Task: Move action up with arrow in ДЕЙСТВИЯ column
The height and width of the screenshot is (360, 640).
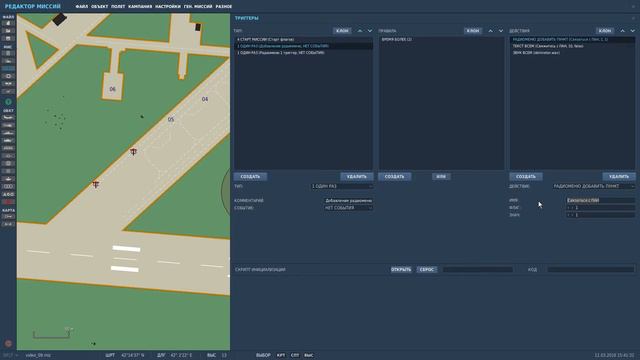Action: (x=622, y=31)
